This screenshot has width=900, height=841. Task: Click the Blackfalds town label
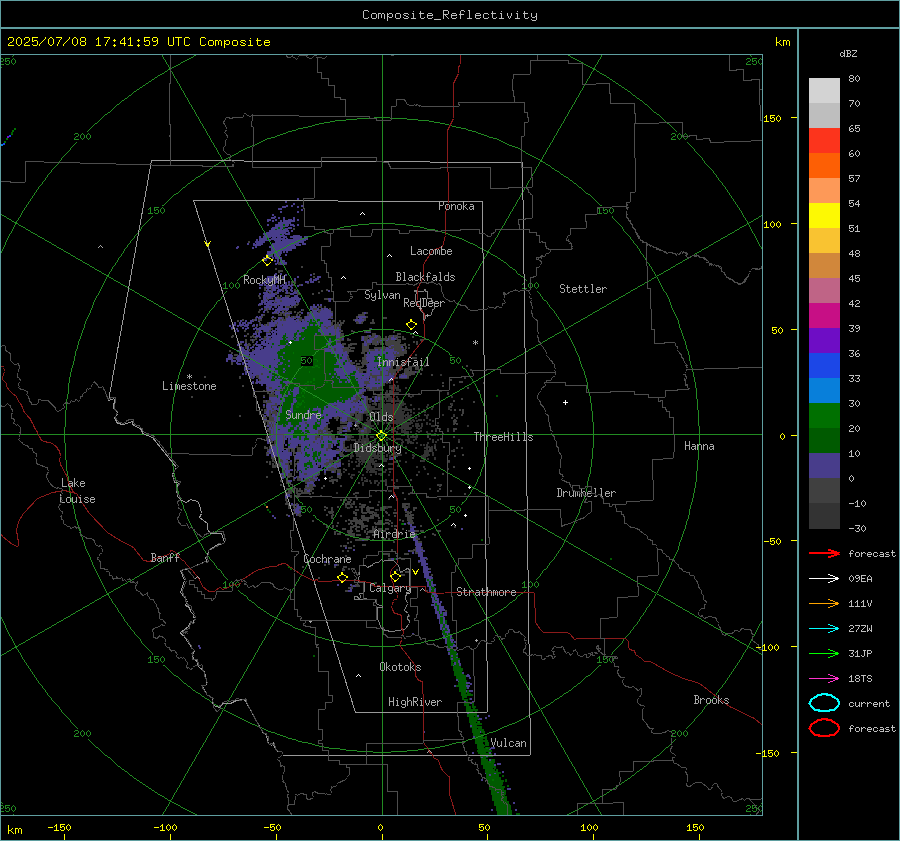click(425, 277)
